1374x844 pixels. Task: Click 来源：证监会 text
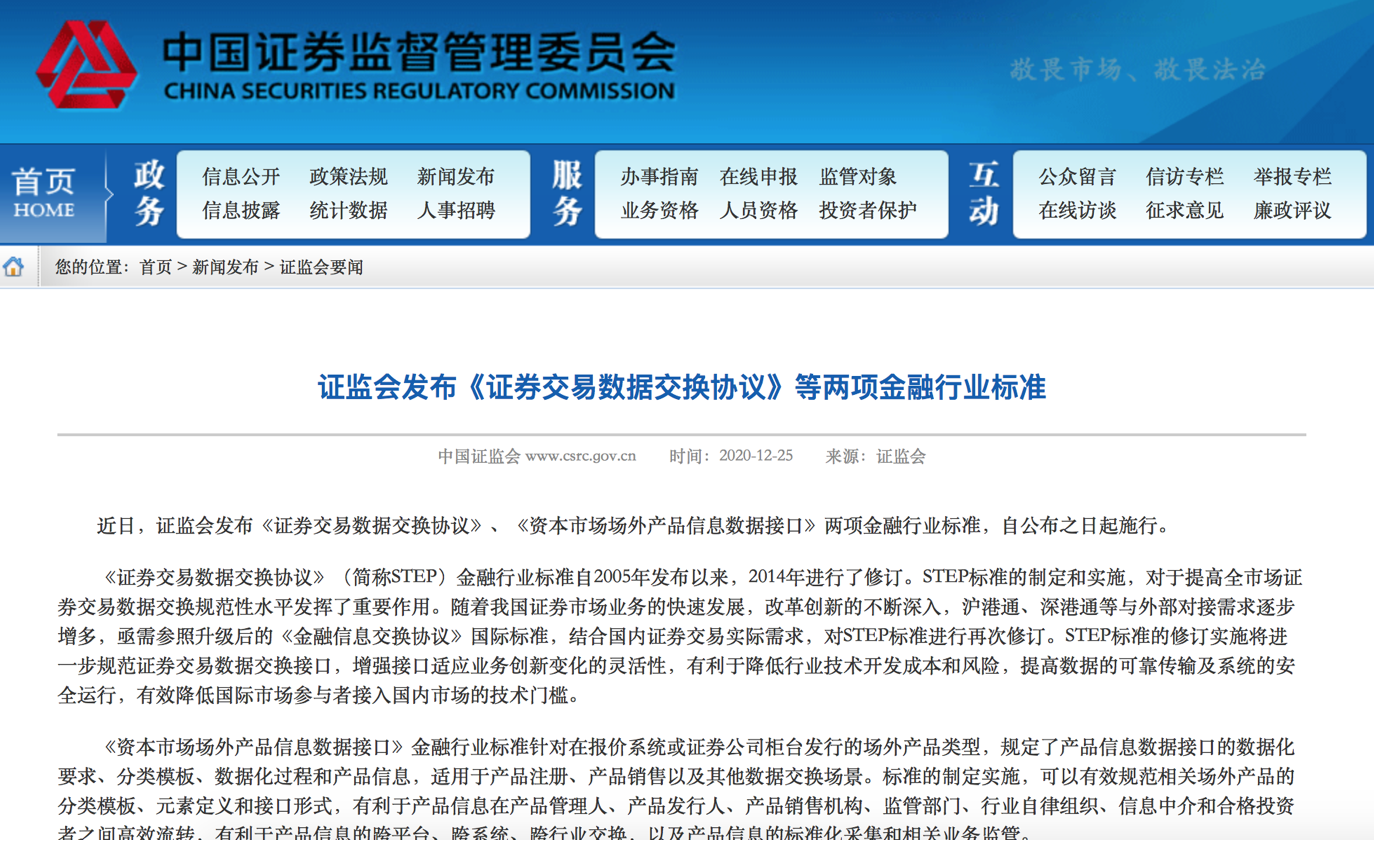[x=876, y=456]
